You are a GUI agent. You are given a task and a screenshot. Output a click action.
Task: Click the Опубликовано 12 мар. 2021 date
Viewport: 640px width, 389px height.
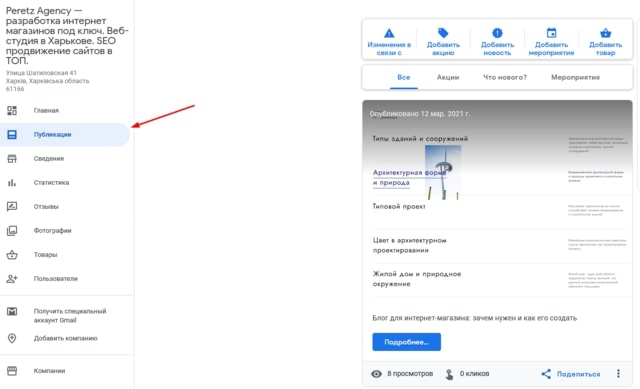coord(420,114)
